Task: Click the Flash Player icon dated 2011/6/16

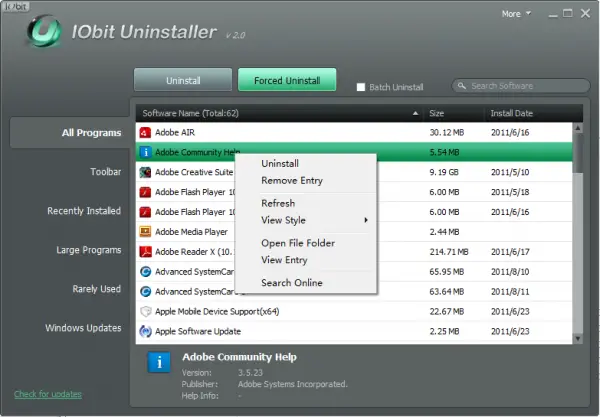Action: pyautogui.click(x=145, y=212)
